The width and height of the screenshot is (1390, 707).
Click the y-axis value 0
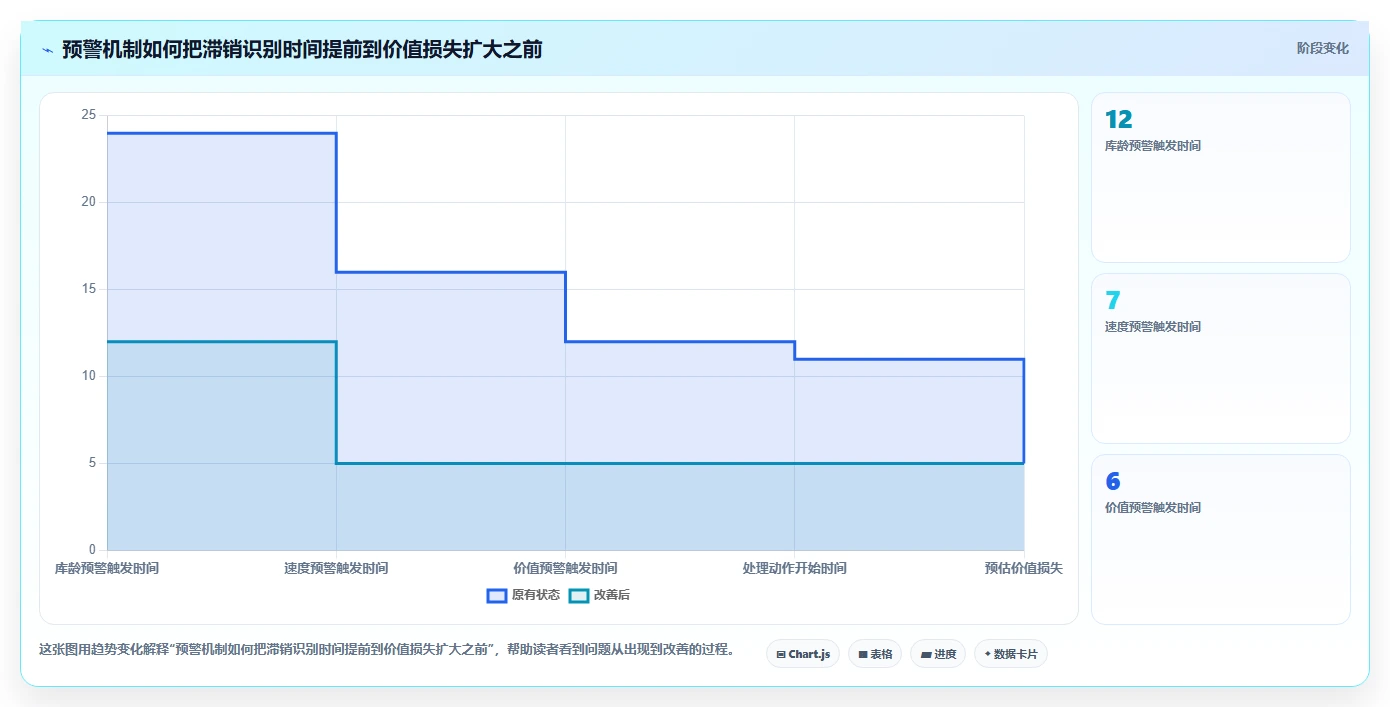click(92, 550)
